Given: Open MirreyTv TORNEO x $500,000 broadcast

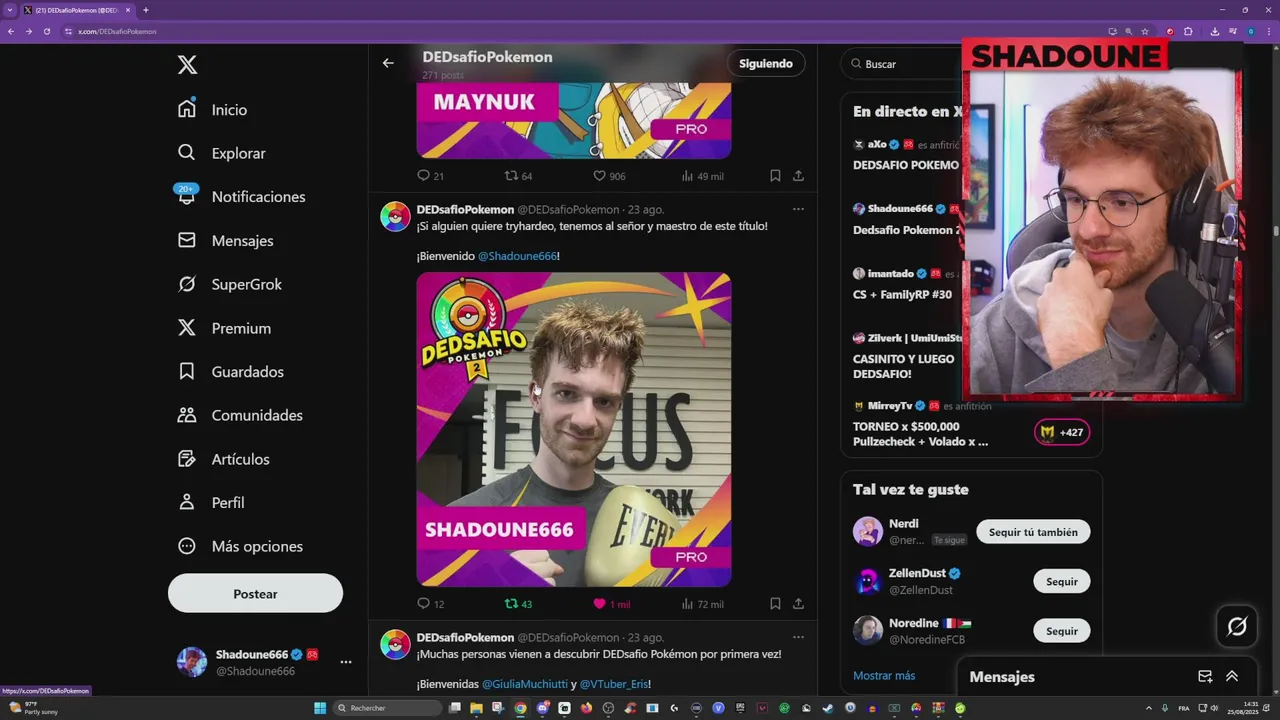Looking at the screenshot, I should pos(920,423).
